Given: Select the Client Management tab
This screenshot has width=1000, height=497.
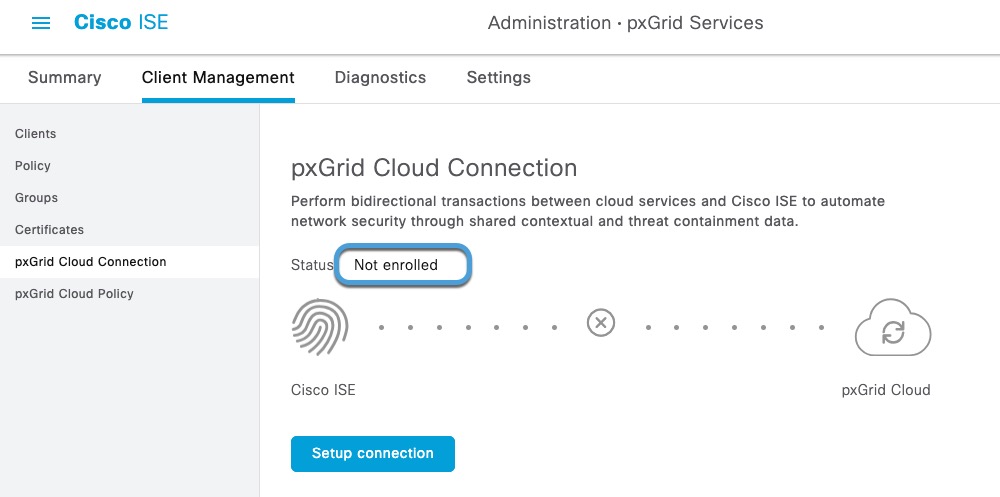Looking at the screenshot, I should pos(218,78).
